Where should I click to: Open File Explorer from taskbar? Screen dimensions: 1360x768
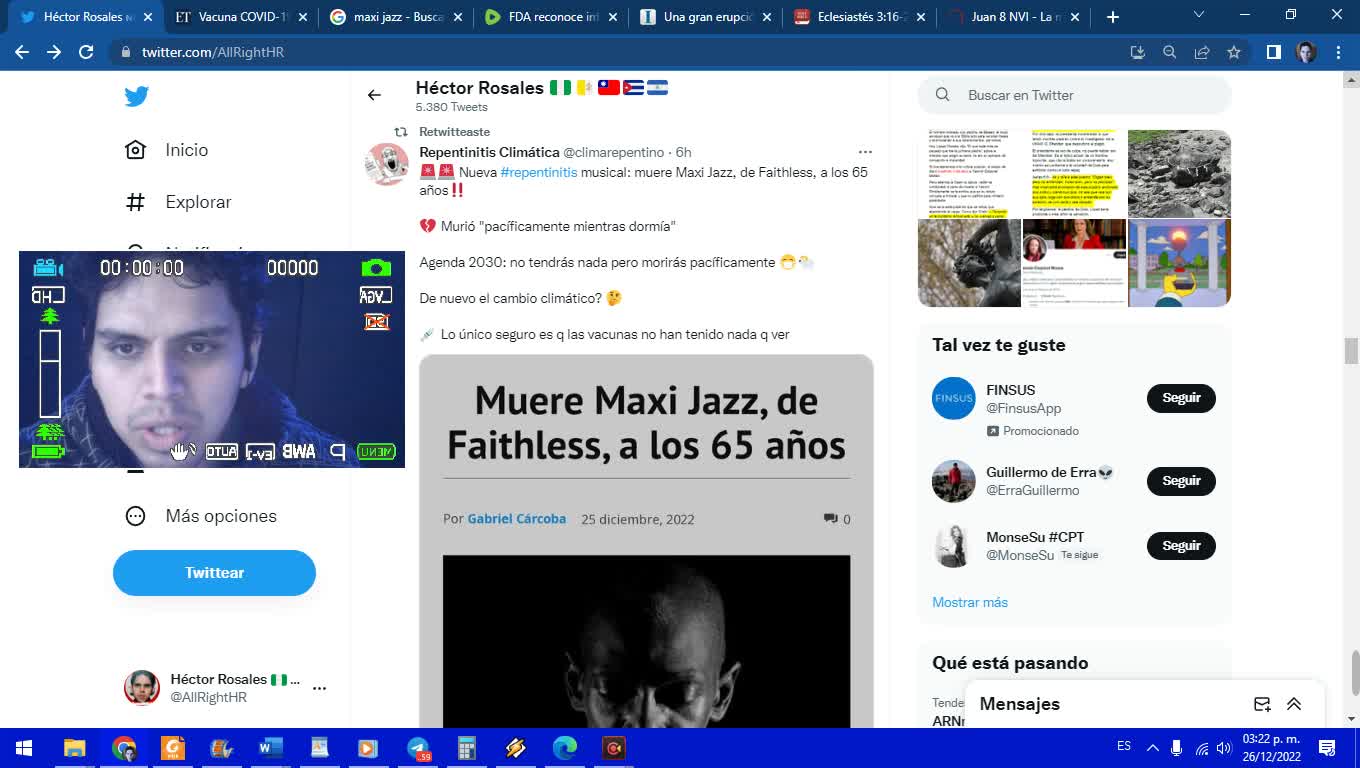point(74,748)
